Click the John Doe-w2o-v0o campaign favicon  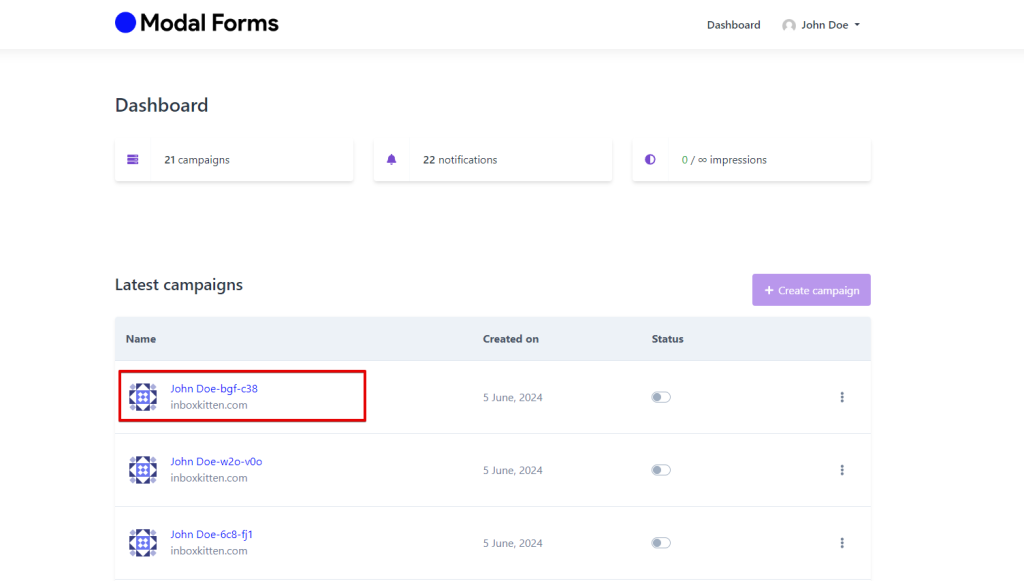pos(143,470)
